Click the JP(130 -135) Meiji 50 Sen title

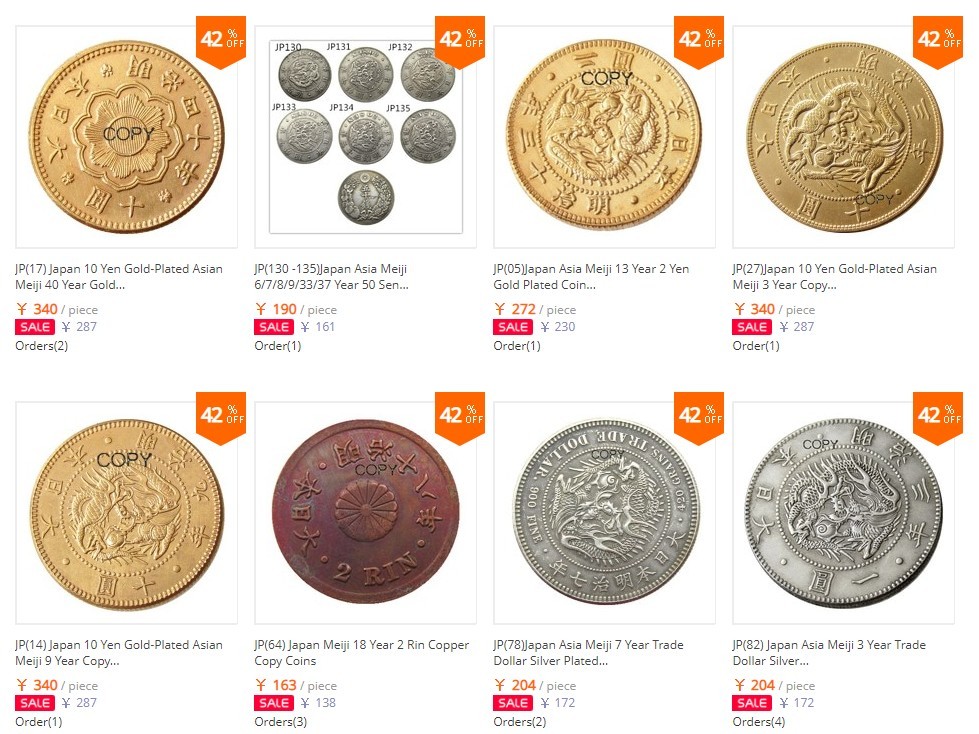(x=331, y=277)
